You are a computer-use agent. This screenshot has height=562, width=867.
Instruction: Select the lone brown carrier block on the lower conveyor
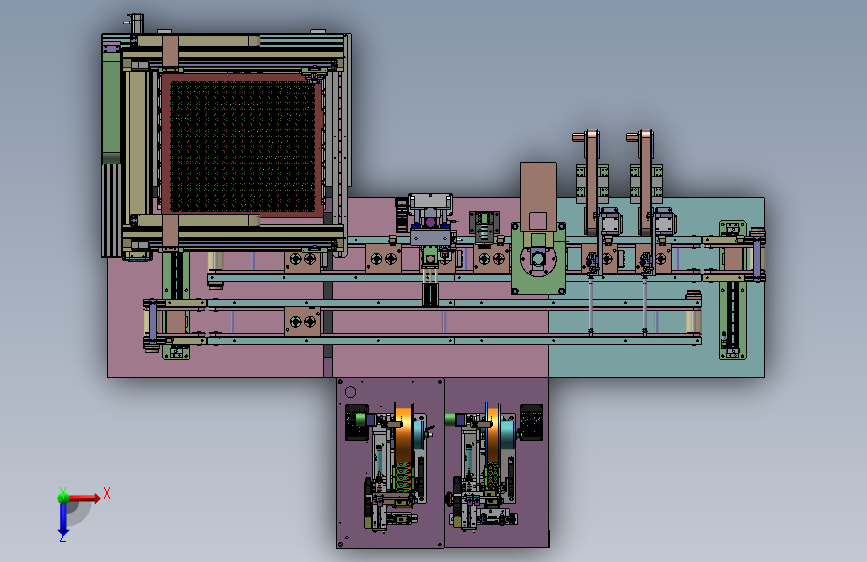[302, 322]
